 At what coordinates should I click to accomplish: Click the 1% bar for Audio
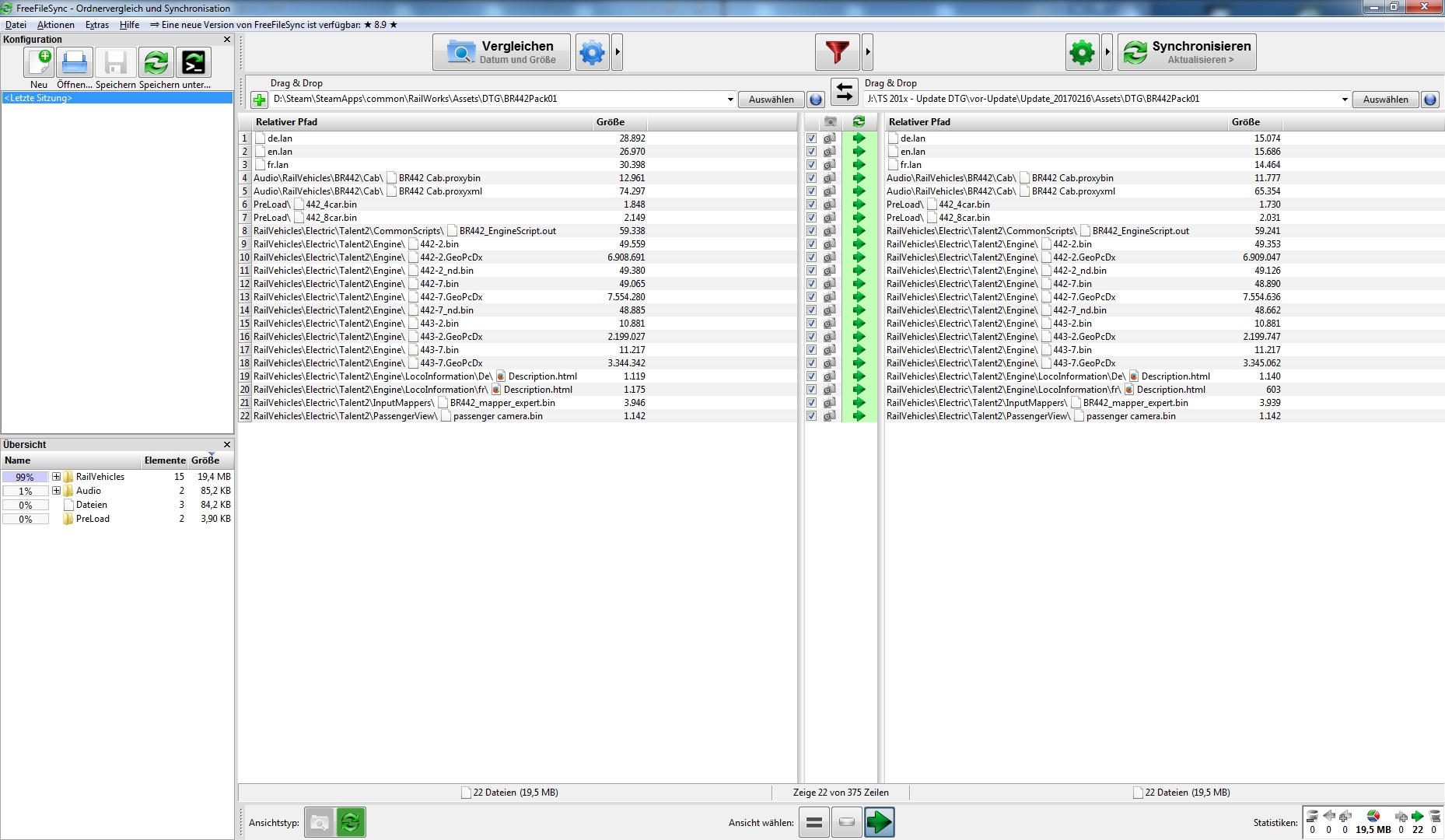[x=26, y=491]
